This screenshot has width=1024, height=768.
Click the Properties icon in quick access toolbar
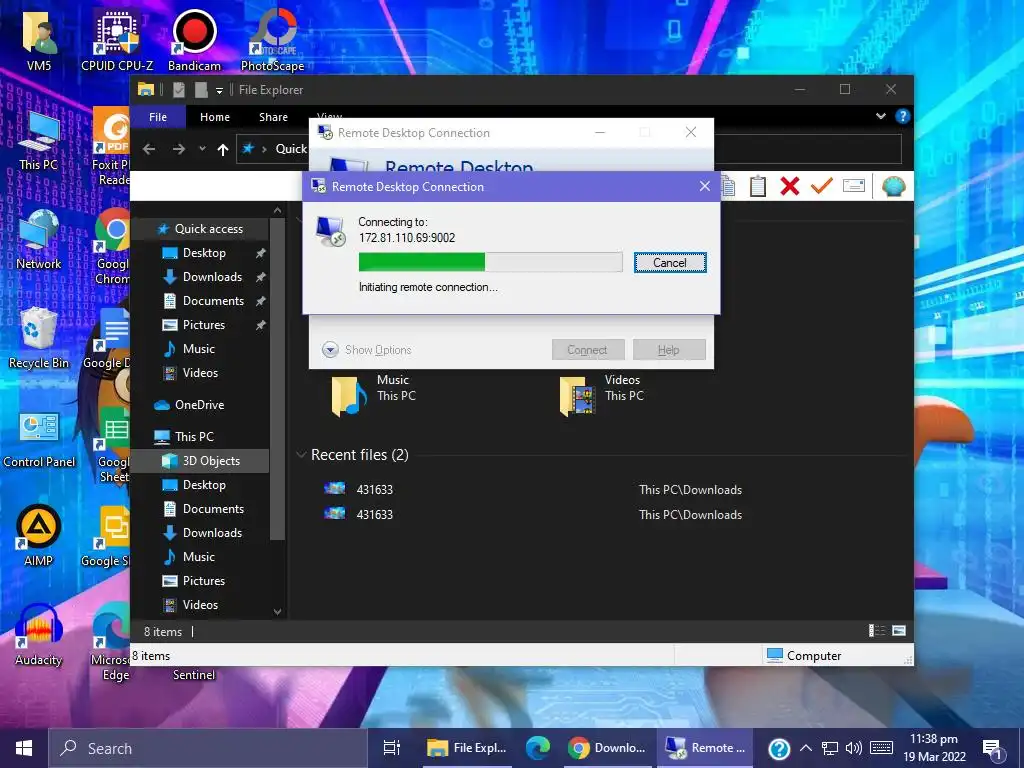pos(179,89)
